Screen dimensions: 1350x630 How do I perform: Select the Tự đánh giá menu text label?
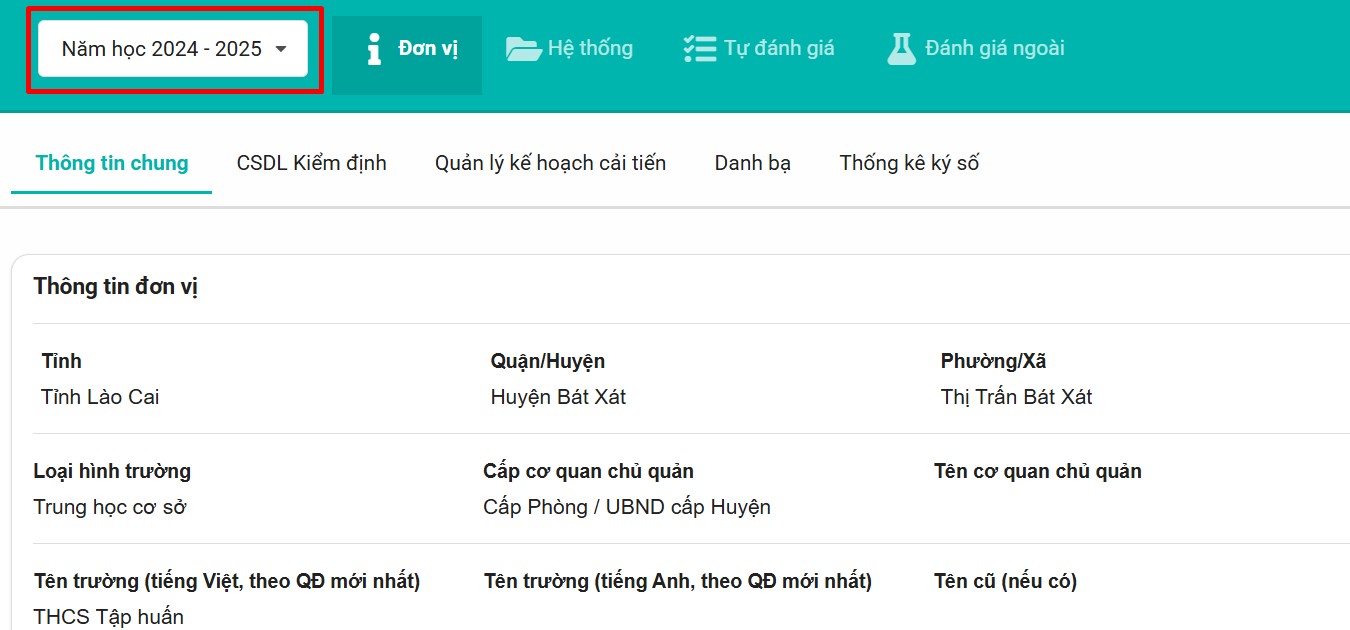779,48
